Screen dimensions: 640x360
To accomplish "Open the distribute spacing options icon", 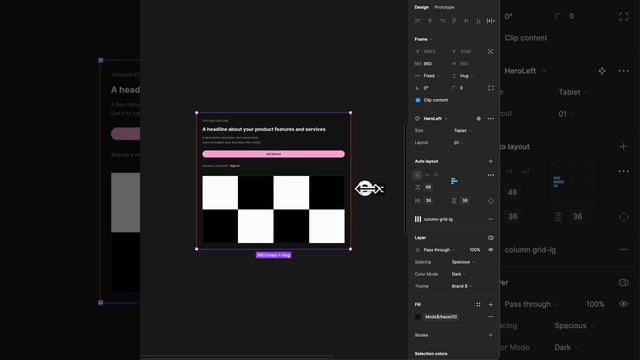I will tap(491, 21).
